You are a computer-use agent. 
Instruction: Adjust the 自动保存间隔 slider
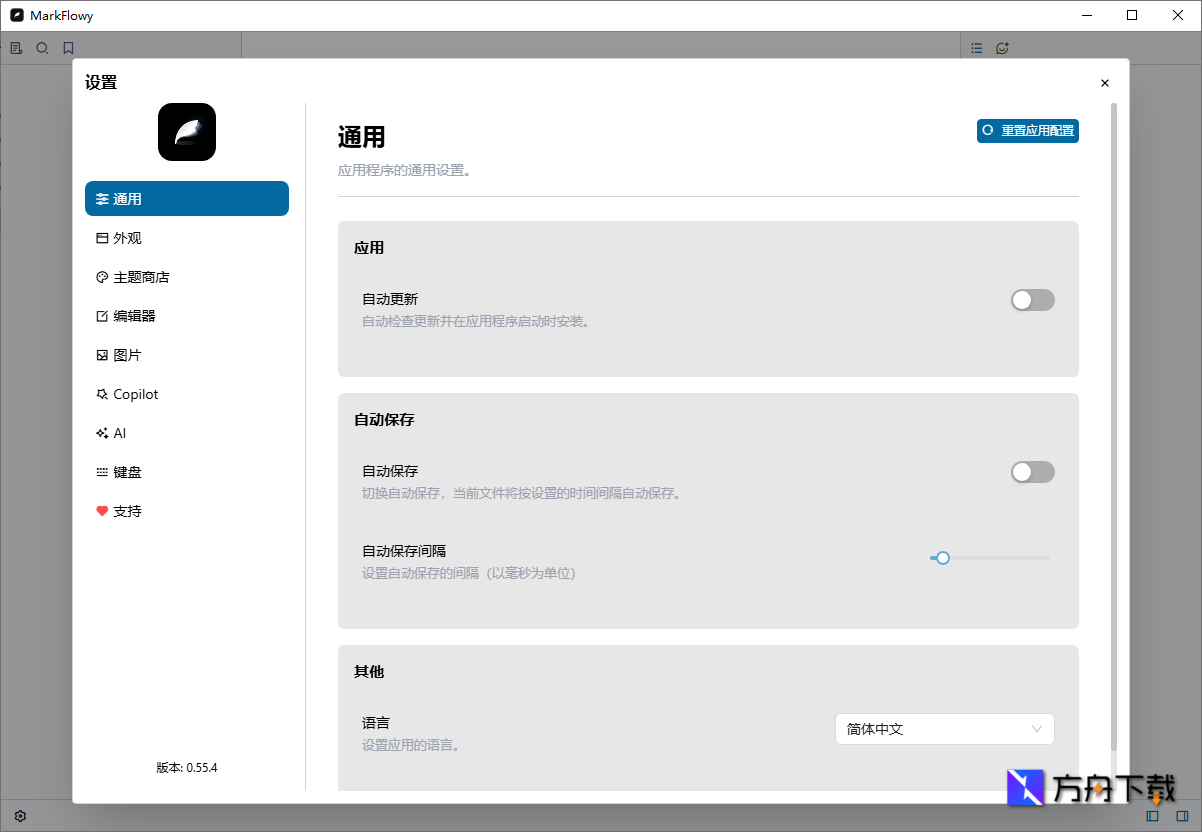click(941, 558)
